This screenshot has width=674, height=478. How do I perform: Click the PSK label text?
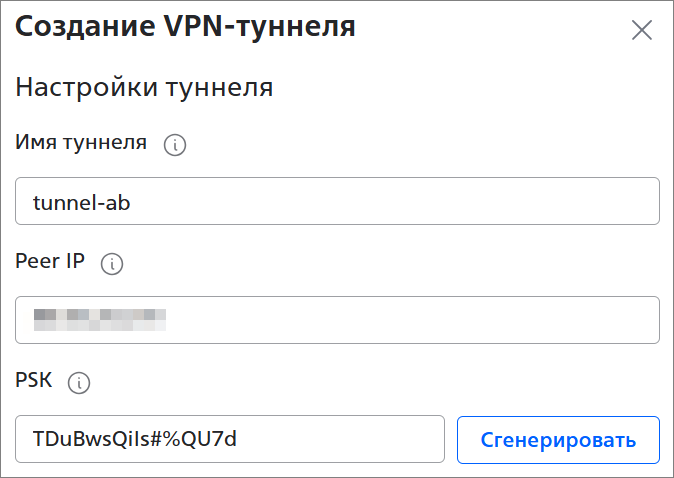click(x=34, y=381)
